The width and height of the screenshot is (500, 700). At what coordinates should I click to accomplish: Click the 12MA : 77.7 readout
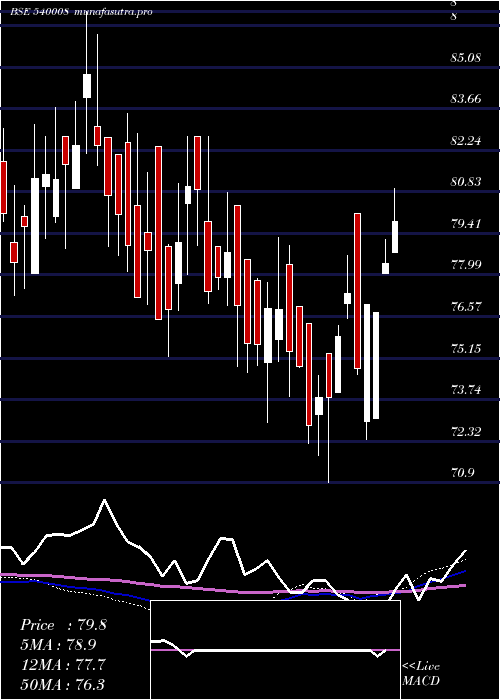click(63, 665)
